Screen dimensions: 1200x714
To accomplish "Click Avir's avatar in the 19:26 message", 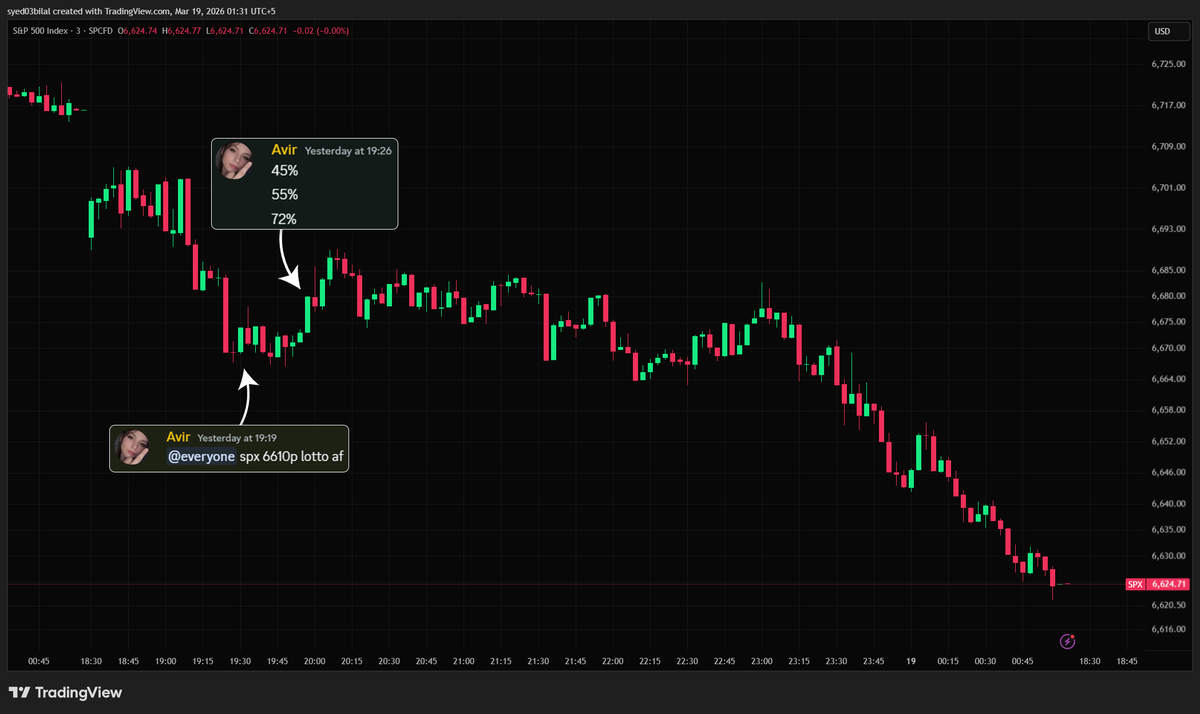I will click(x=236, y=160).
